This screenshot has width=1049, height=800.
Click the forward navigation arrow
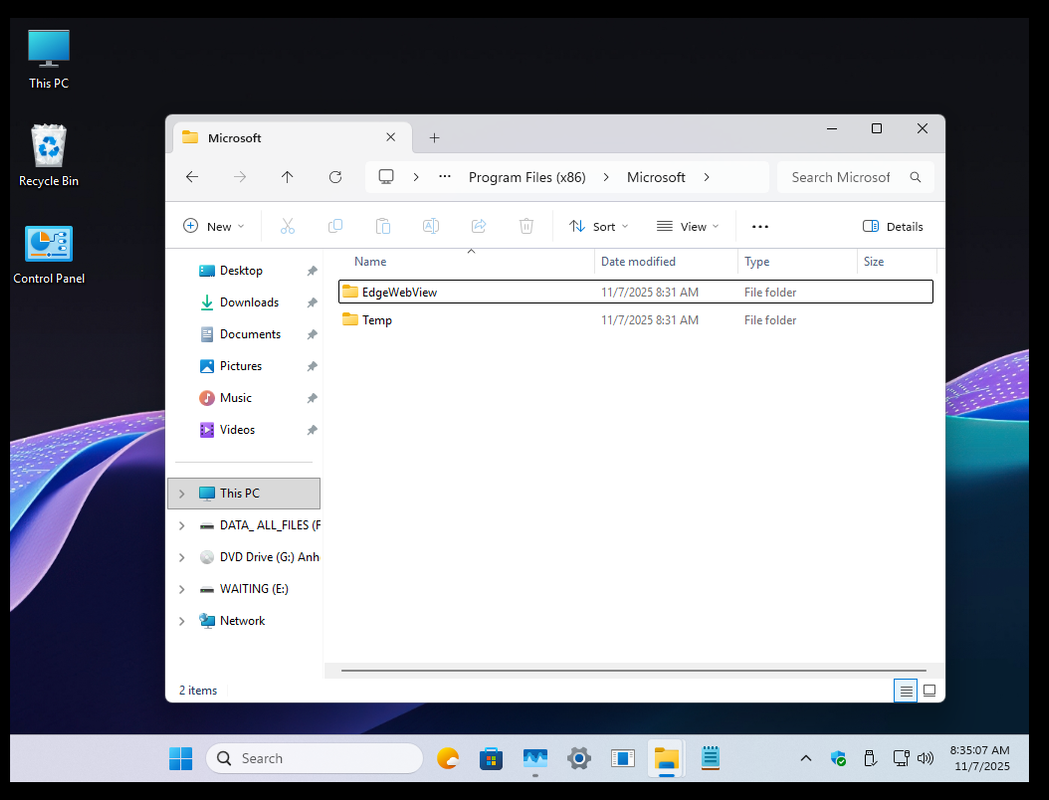pos(240,177)
